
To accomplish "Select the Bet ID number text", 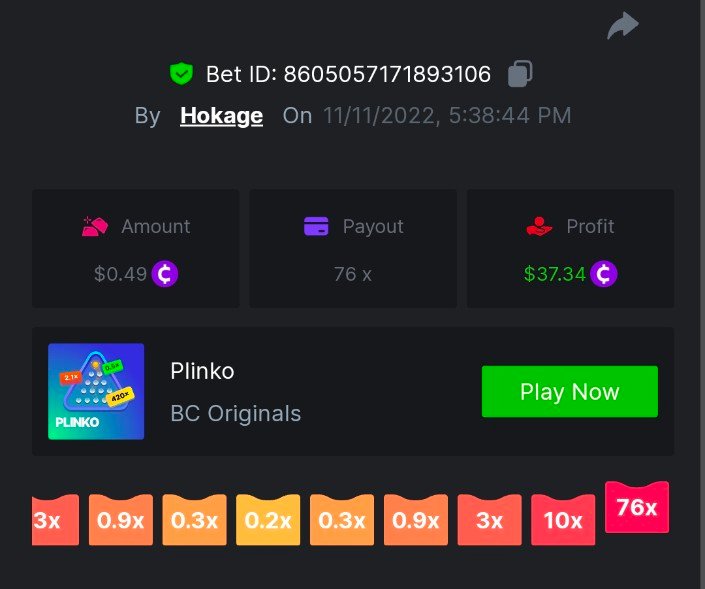I will click(x=387, y=74).
